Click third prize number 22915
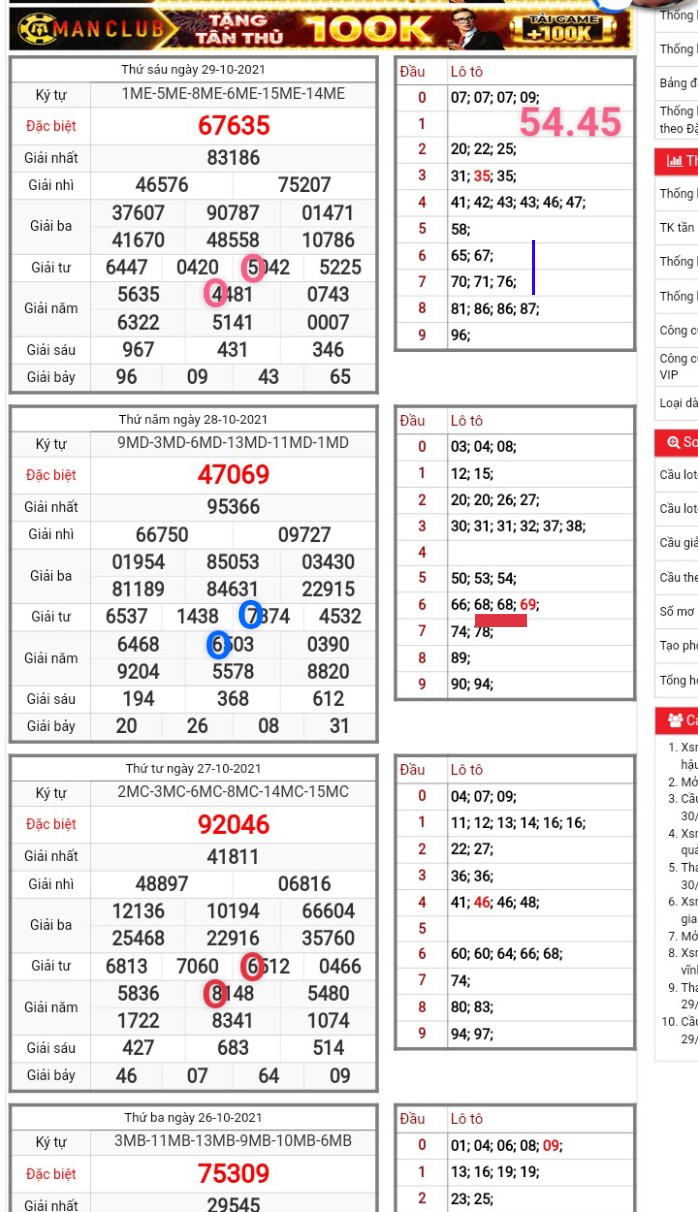 click(328, 589)
